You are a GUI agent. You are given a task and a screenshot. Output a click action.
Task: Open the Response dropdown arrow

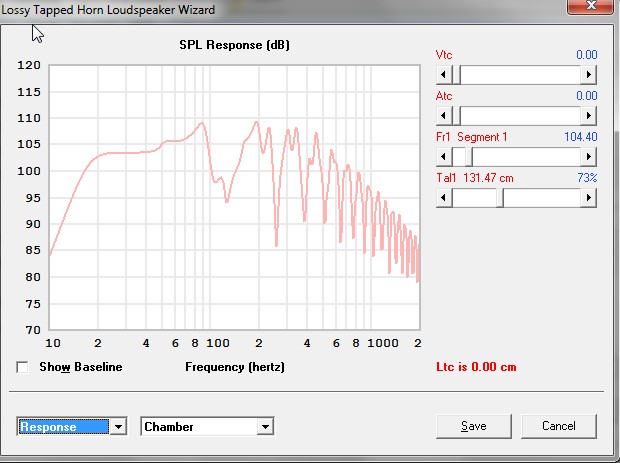pos(118,427)
